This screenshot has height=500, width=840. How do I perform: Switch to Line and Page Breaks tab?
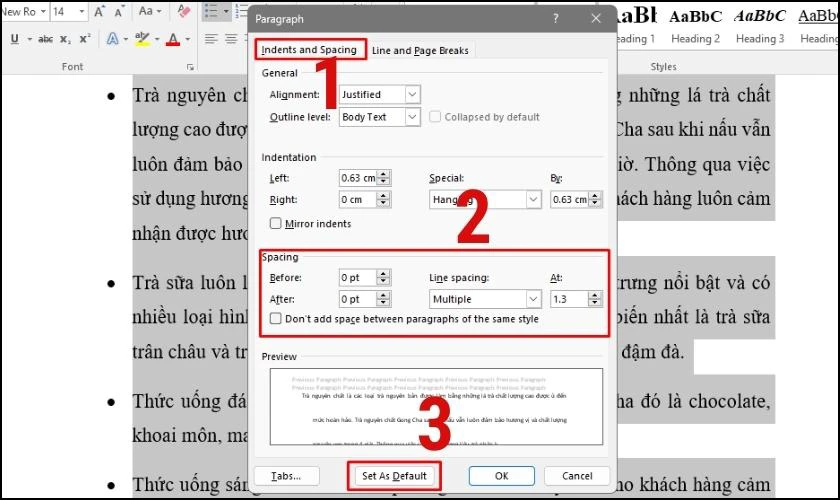420,50
